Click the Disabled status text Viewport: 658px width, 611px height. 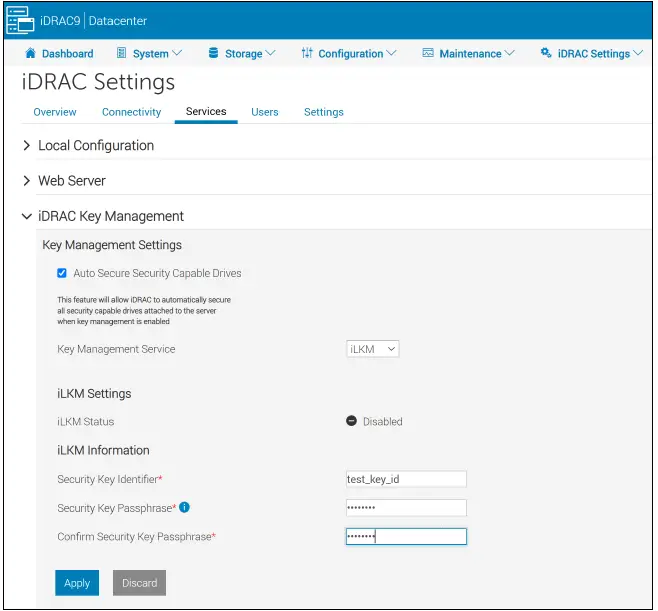click(382, 421)
